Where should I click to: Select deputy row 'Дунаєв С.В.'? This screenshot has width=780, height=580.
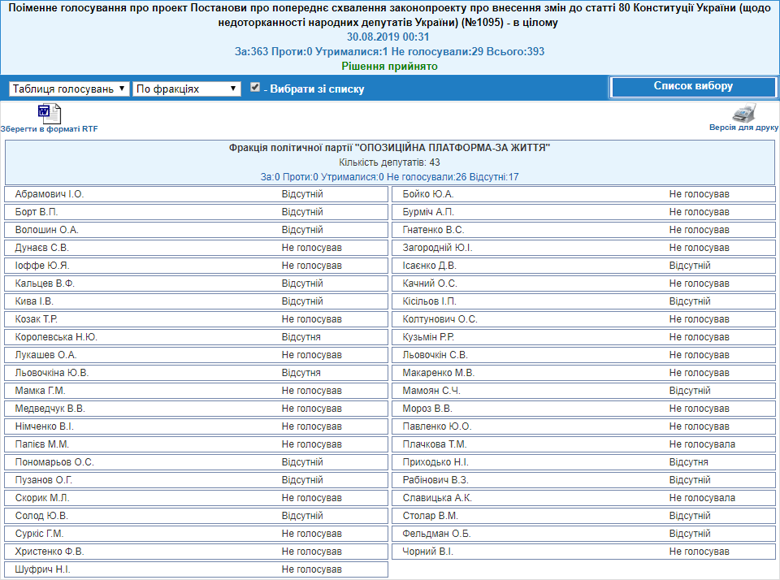[x=196, y=248]
